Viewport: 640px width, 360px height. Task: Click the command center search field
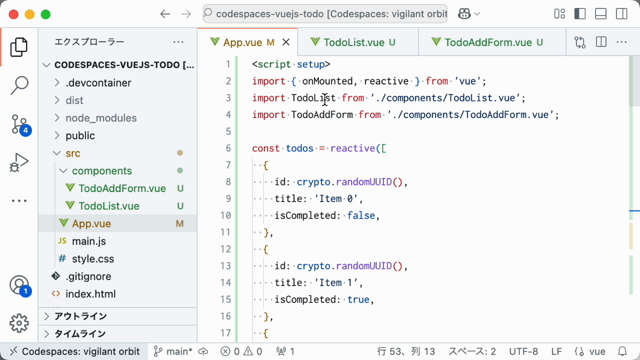coord(325,14)
